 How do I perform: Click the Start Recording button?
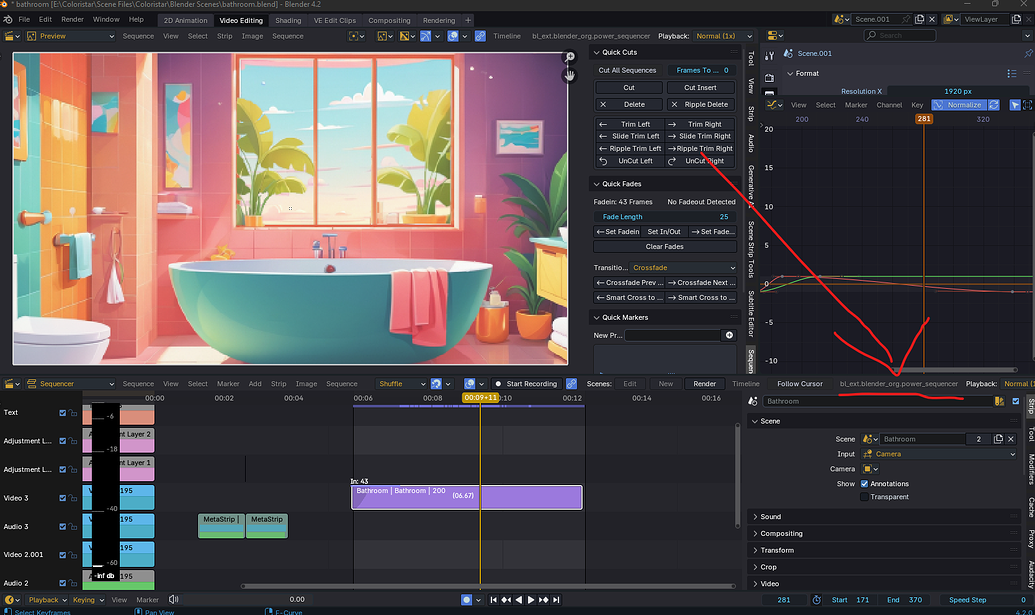526,383
